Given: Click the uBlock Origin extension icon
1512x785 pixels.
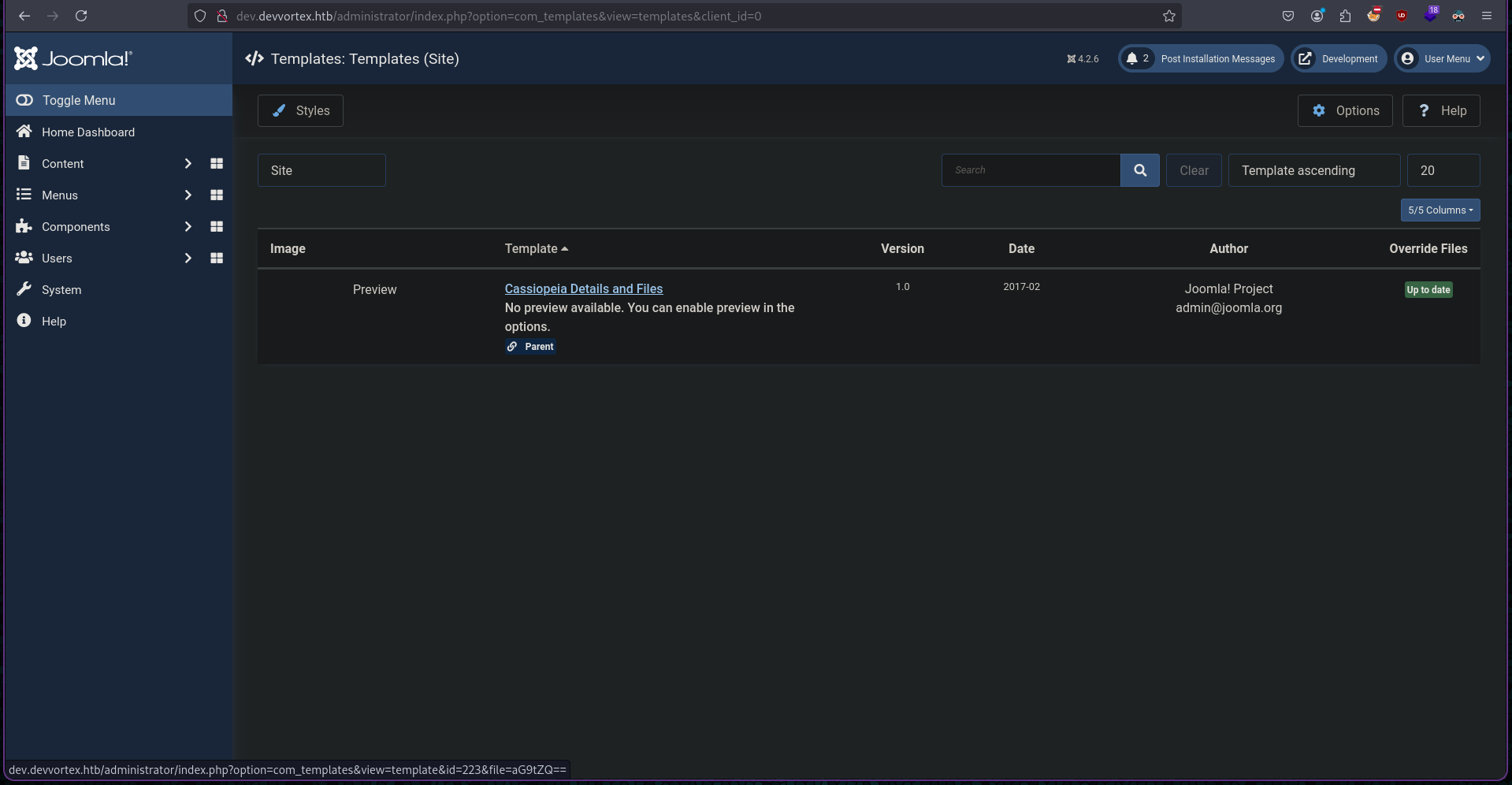Looking at the screenshot, I should tap(1402, 16).
